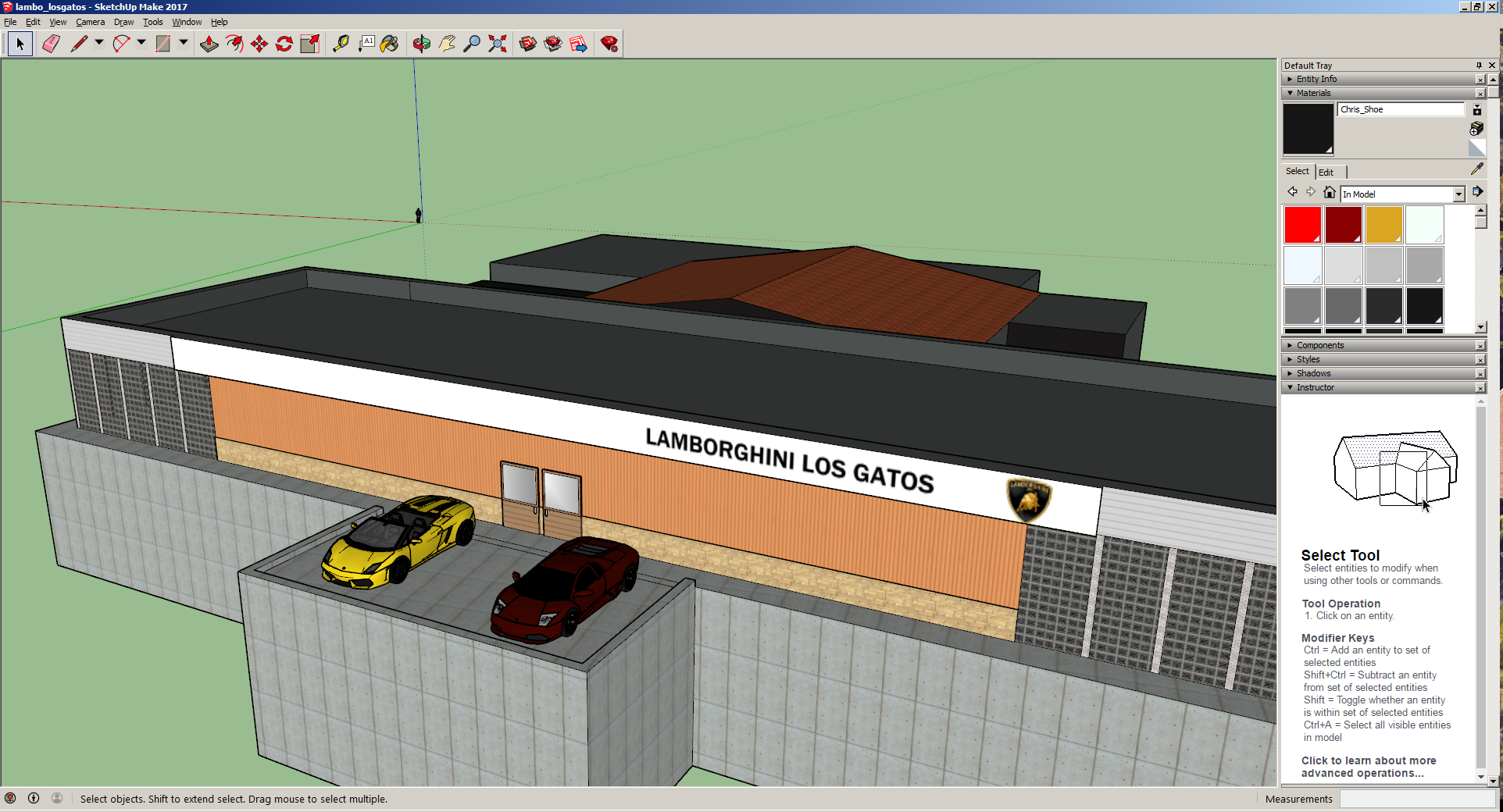Screen dimensions: 1503x812
Task: Click the Measurements input box
Action: (x=1417, y=799)
